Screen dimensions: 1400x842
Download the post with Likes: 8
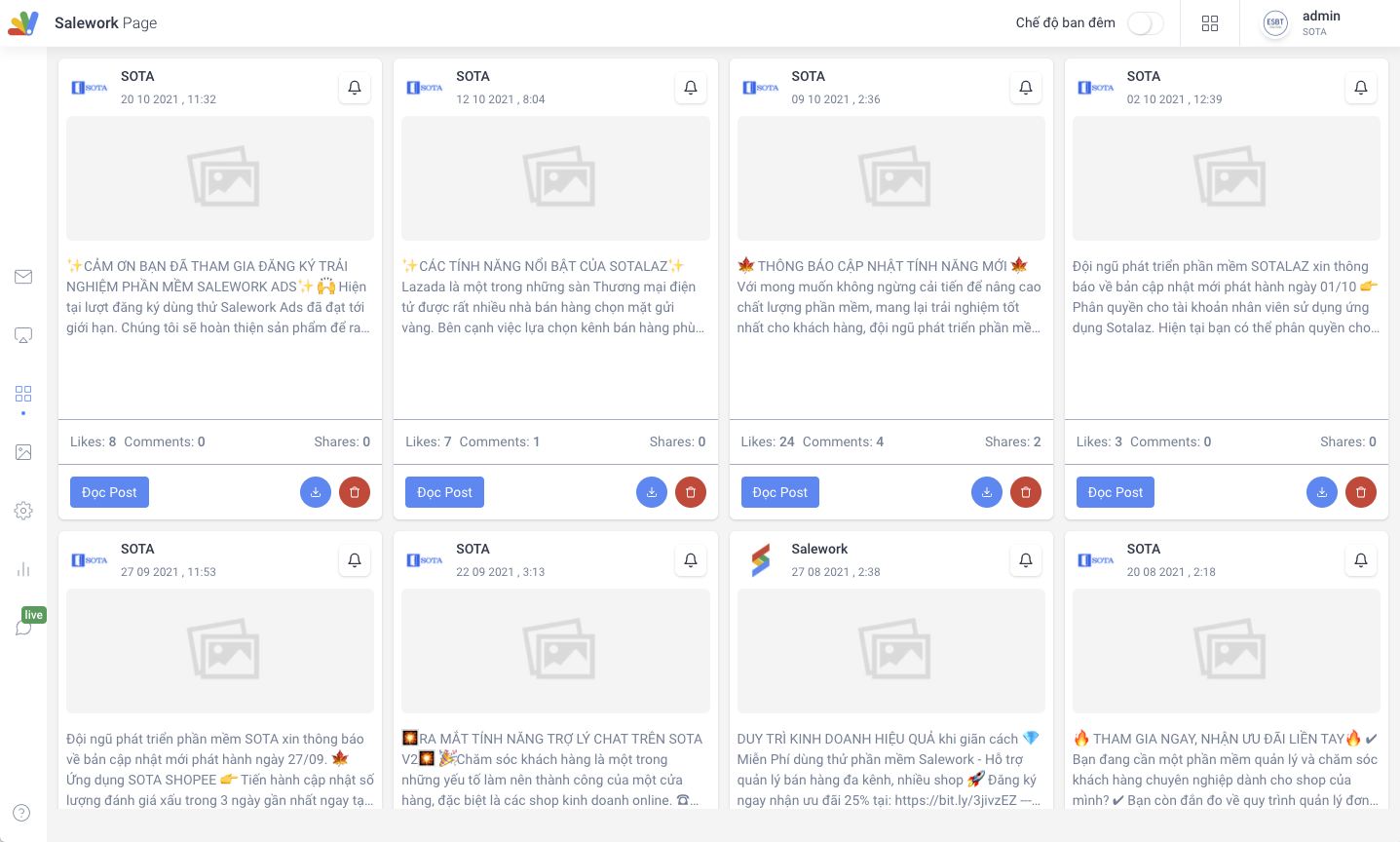(316, 492)
